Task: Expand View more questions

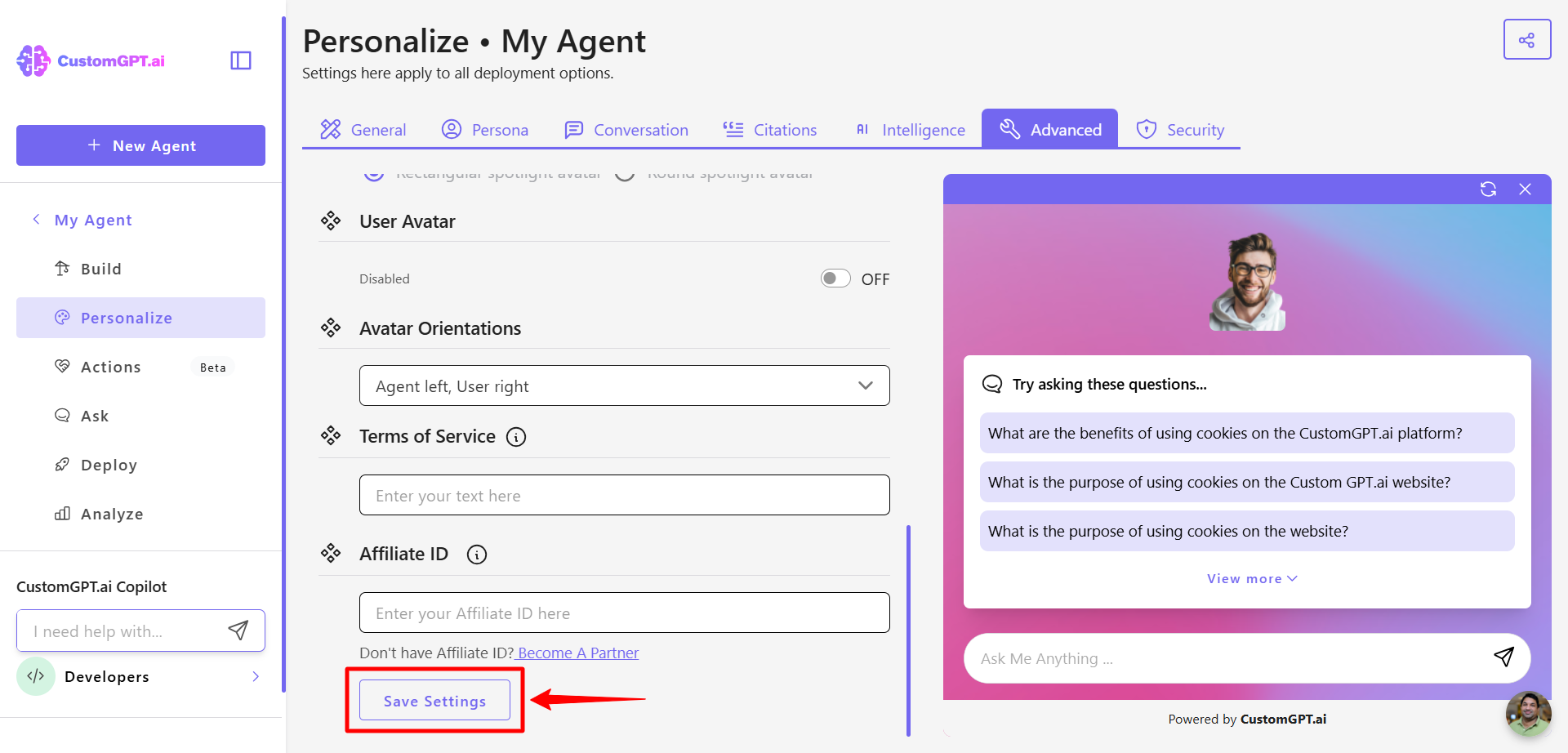Action: [1252, 578]
